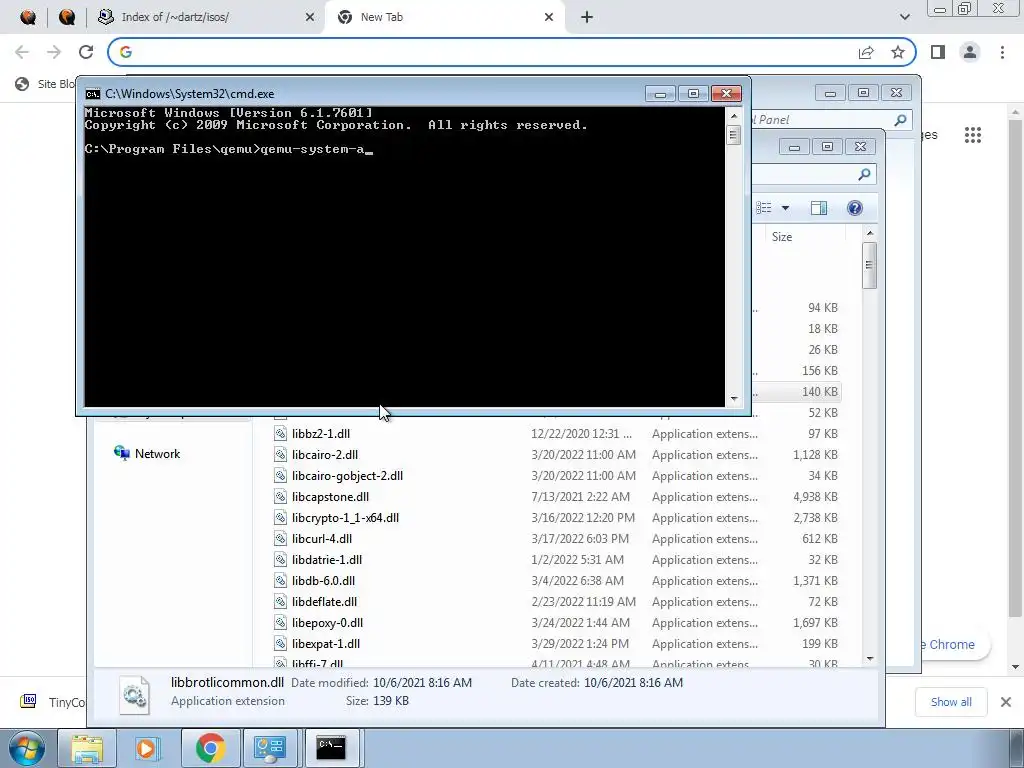Viewport: 1024px width, 768px height.
Task: Open Google apps grid icon
Action: pyautogui.click(x=972, y=135)
